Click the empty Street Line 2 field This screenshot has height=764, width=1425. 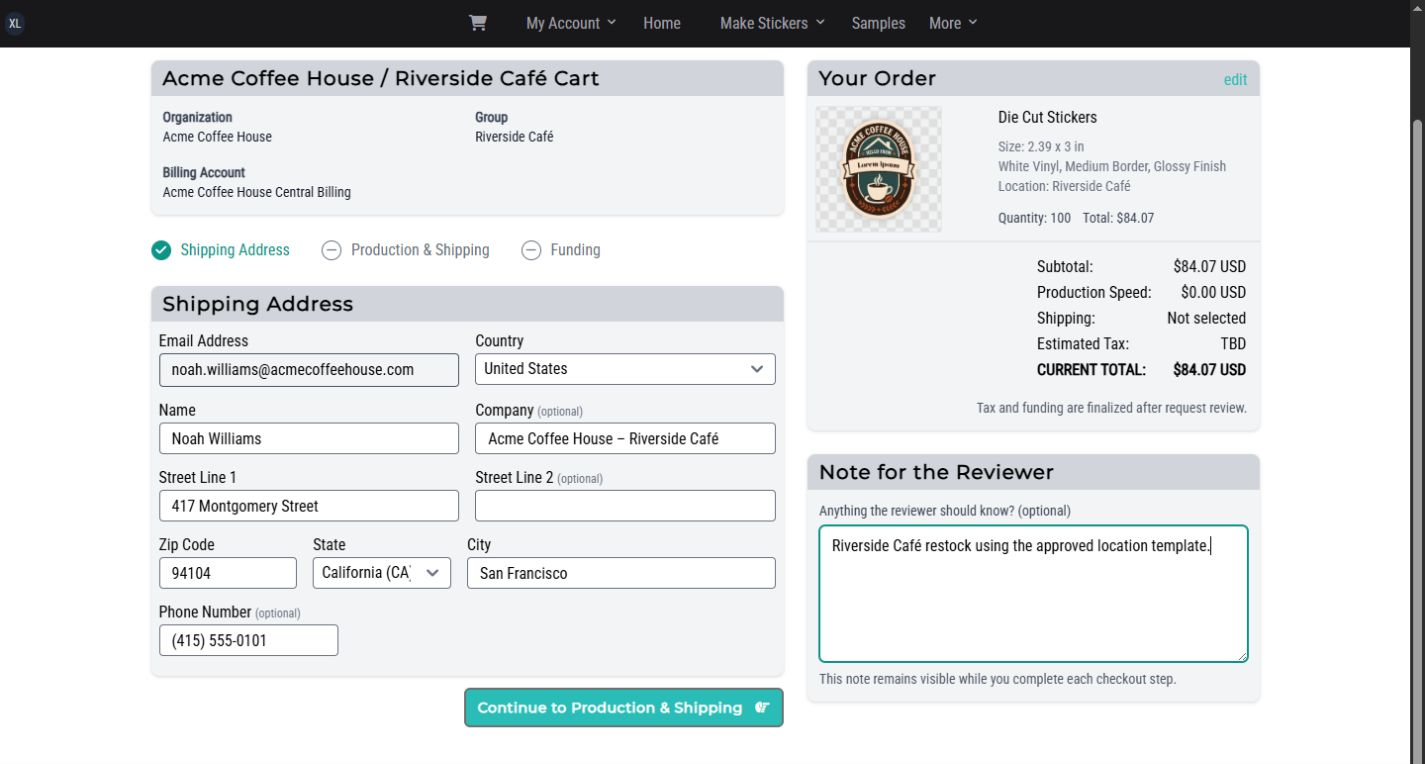[625, 506]
